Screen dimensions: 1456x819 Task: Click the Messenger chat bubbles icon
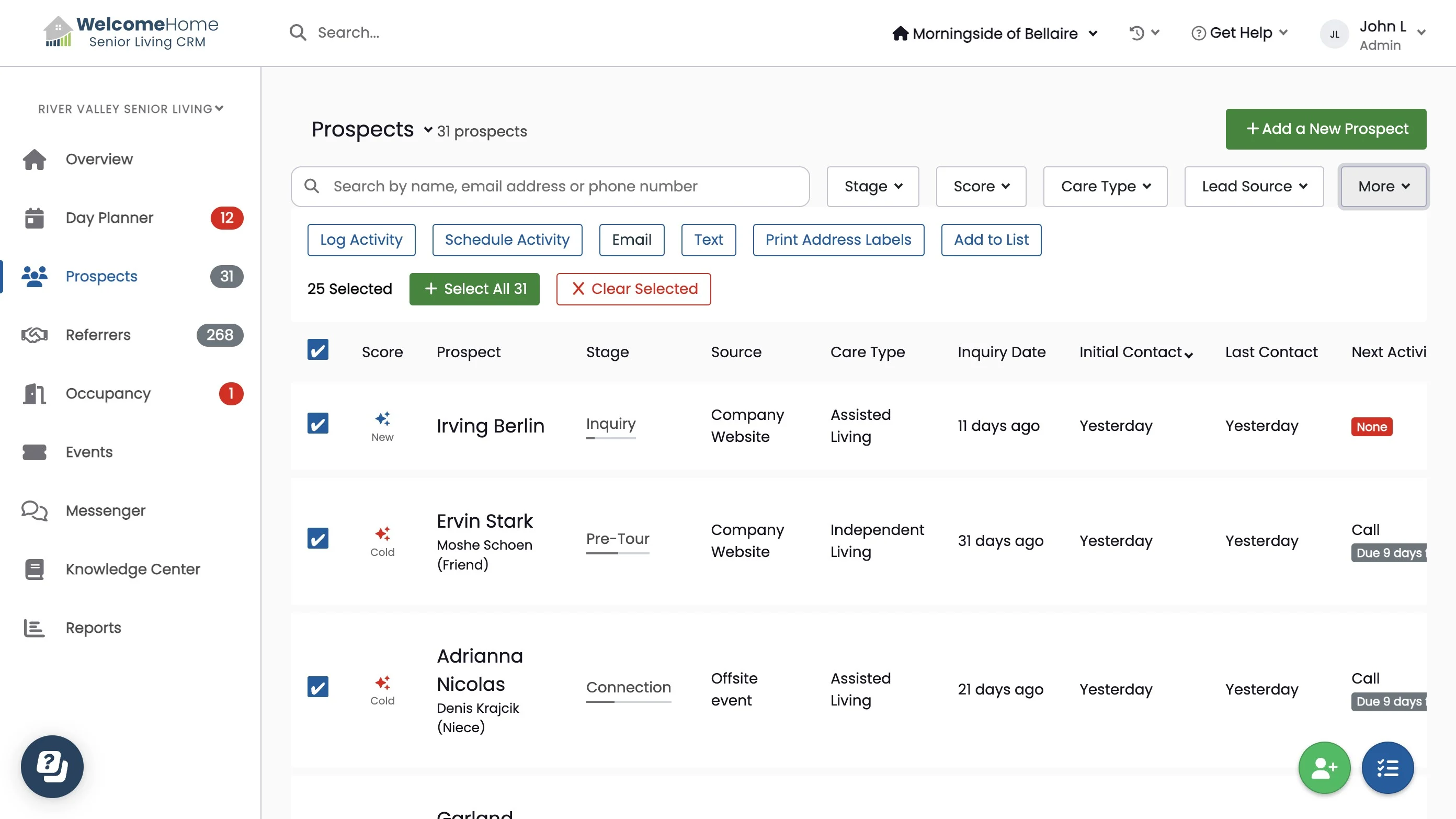point(34,510)
